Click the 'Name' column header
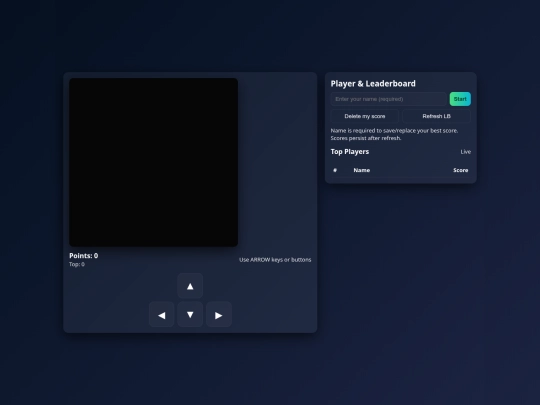The height and width of the screenshot is (405, 540). [x=362, y=170]
